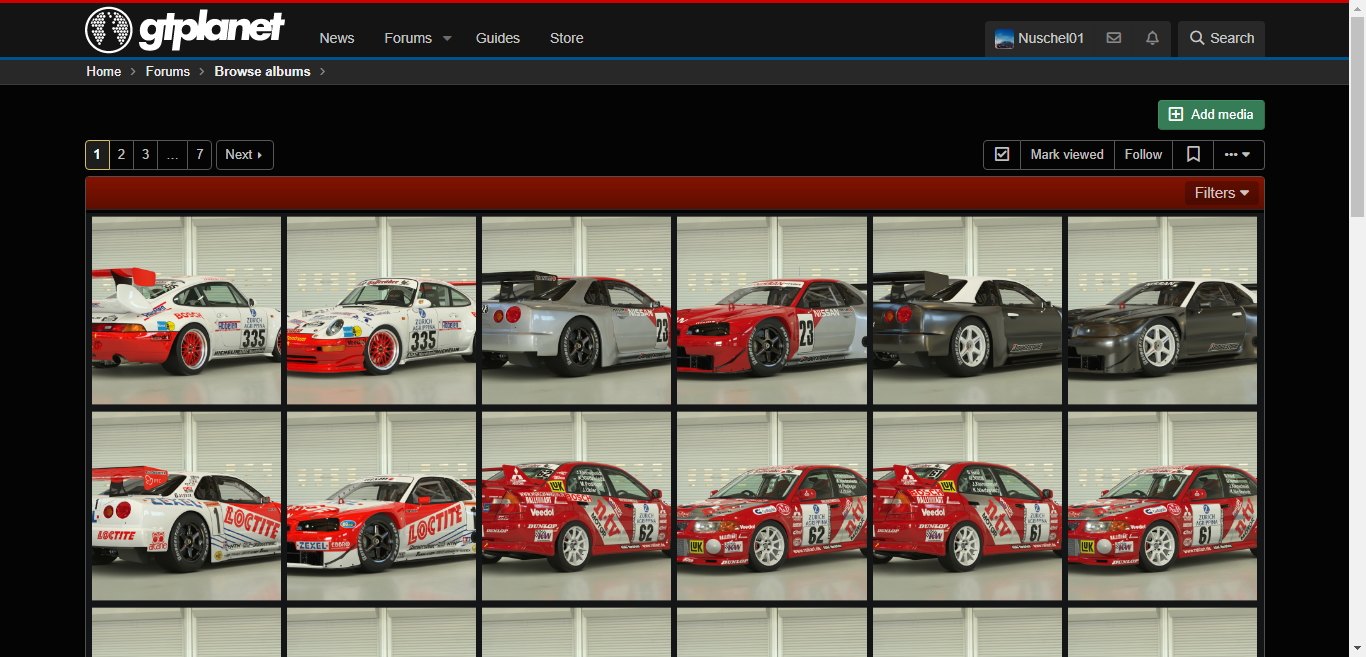
Task: Go to page 7
Action: click(200, 155)
